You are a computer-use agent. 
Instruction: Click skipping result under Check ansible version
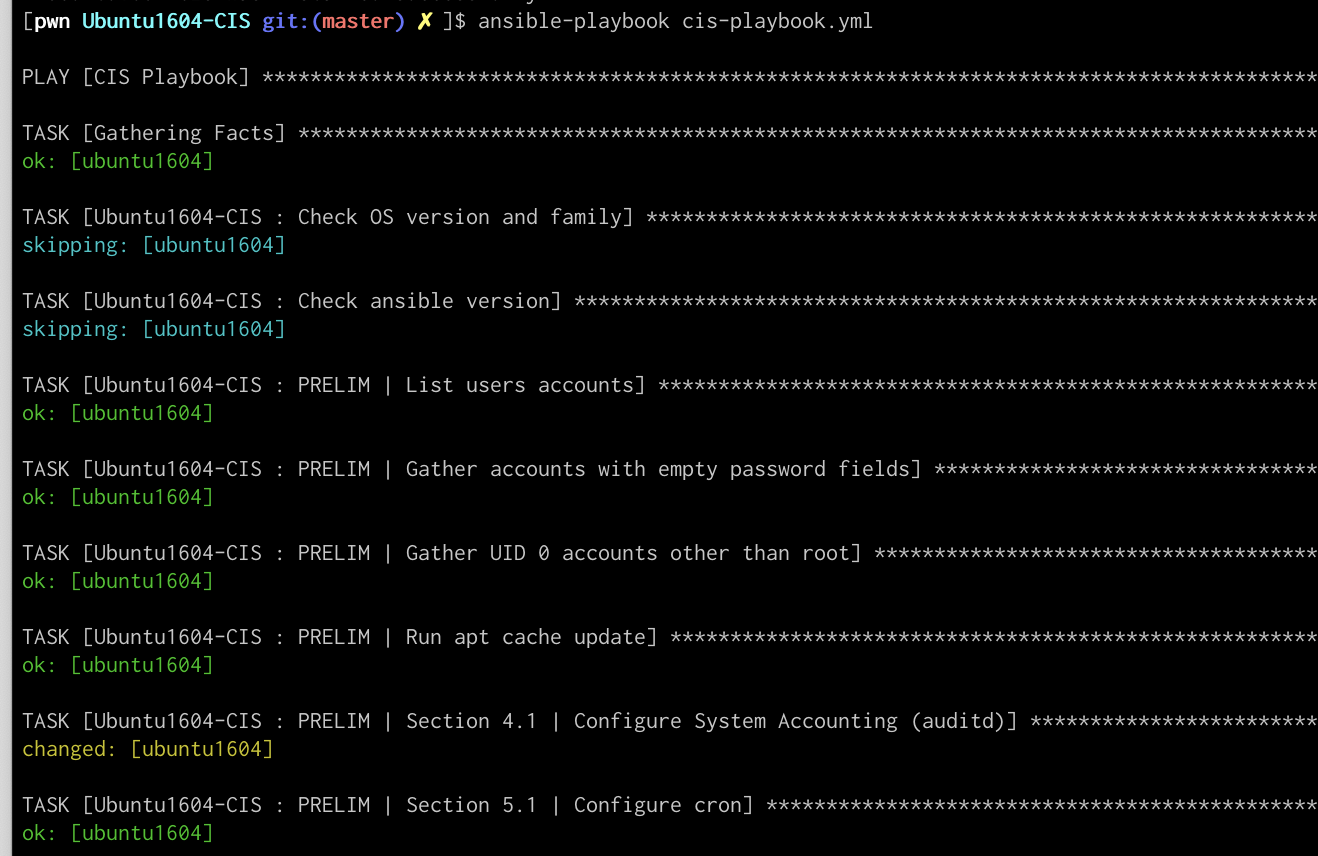[153, 329]
